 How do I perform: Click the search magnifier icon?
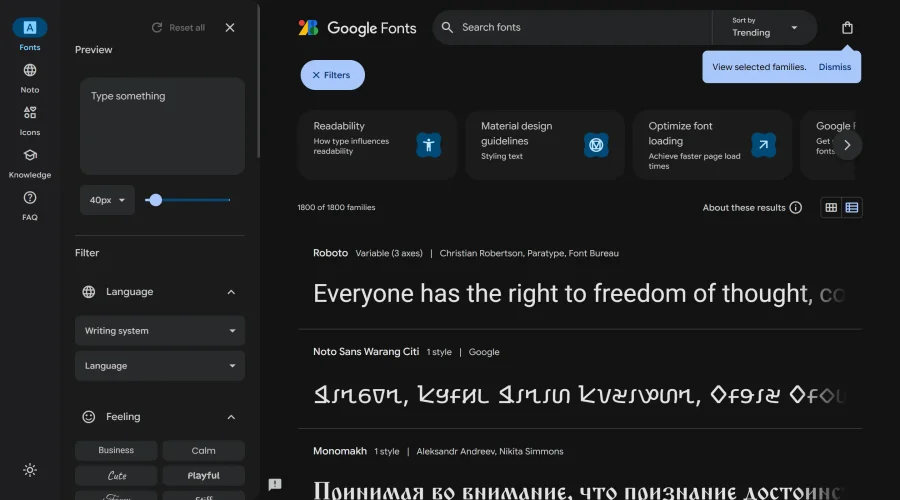(447, 27)
